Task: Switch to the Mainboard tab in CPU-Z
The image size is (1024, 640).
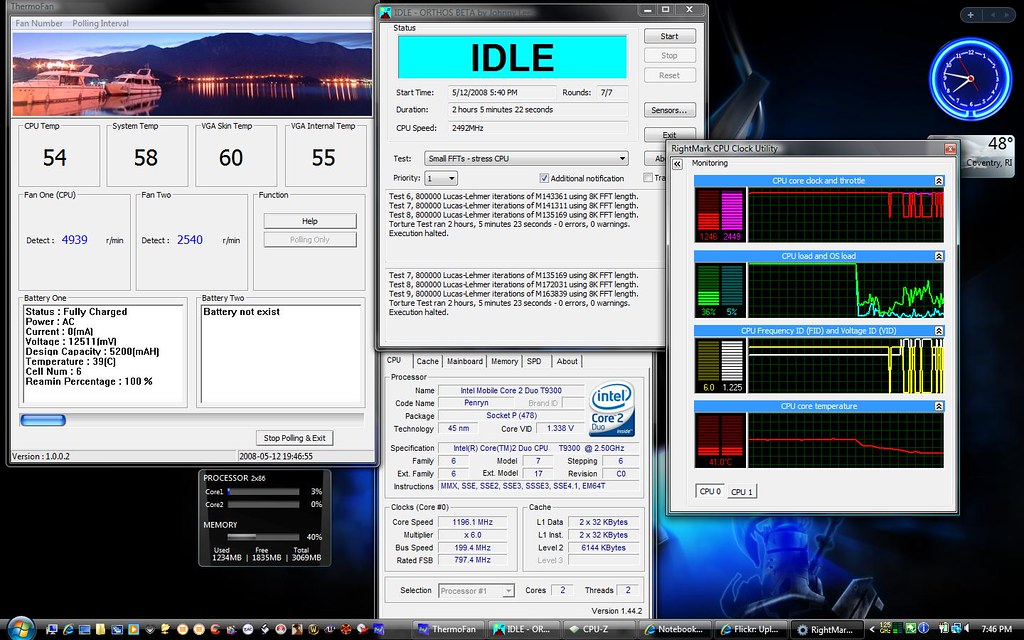Action: point(464,362)
